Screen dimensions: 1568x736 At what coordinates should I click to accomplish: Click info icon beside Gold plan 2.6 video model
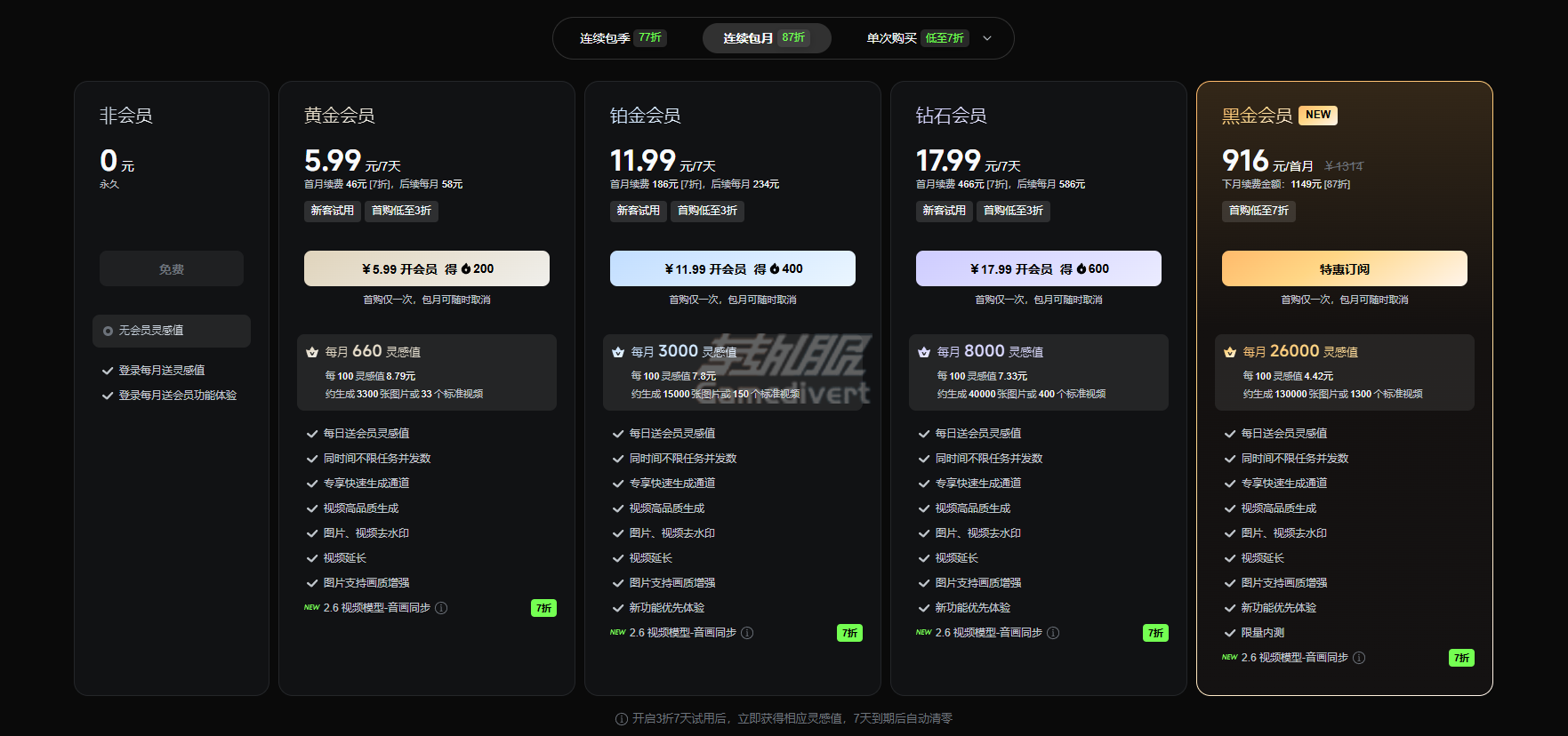point(441,608)
